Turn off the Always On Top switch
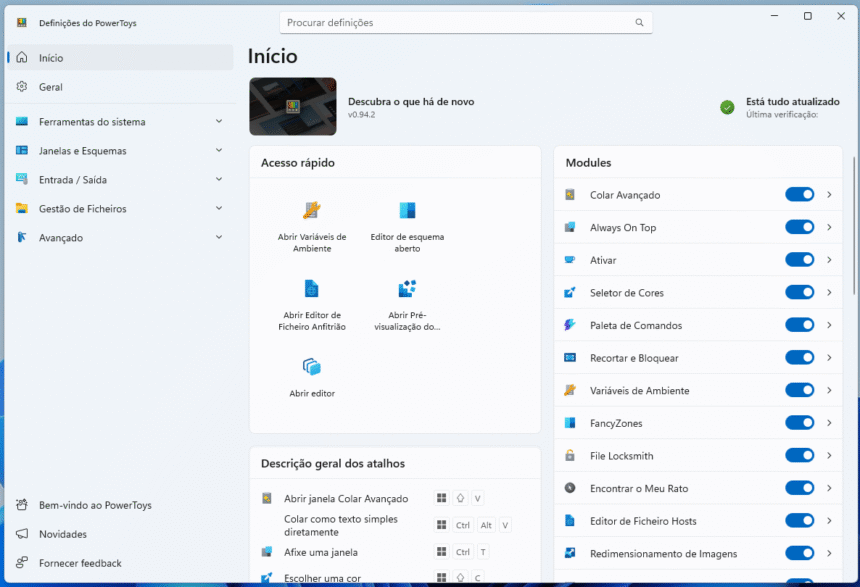 (799, 227)
